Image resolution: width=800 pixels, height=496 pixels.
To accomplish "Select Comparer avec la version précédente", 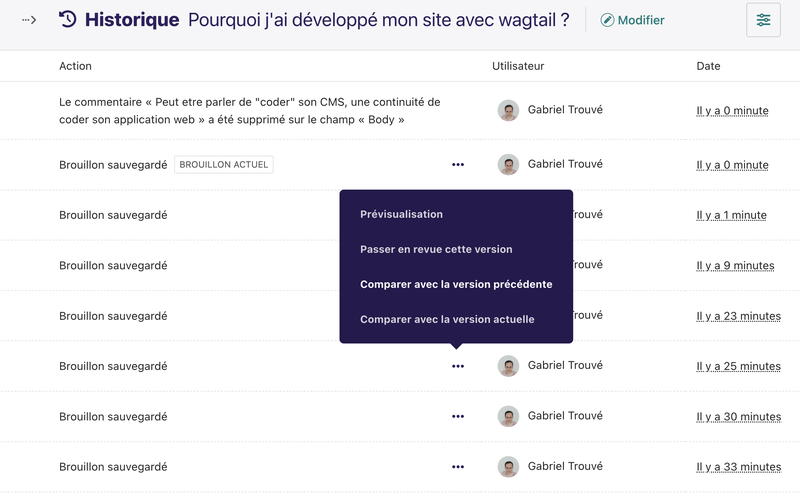I will pyautogui.click(x=456, y=284).
